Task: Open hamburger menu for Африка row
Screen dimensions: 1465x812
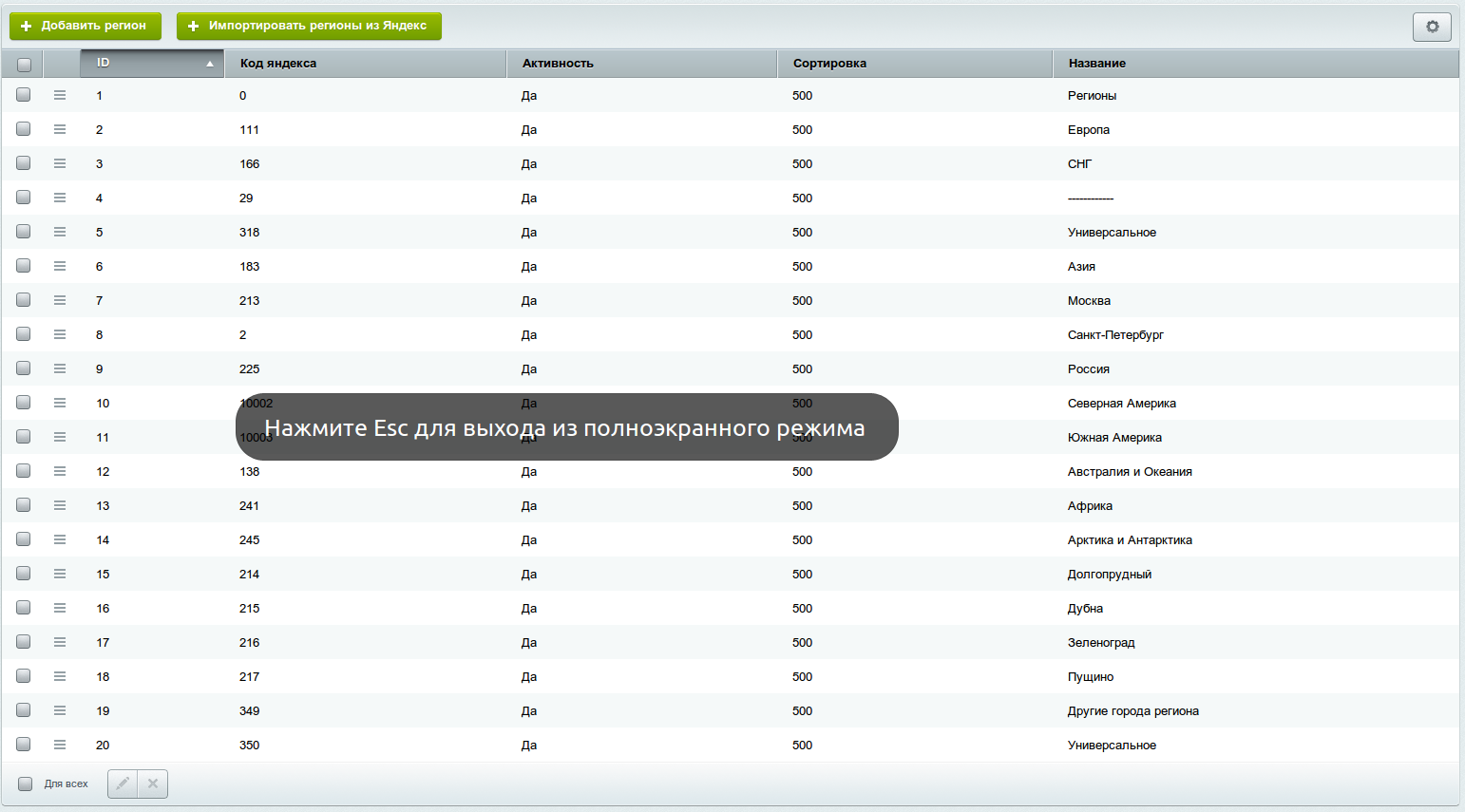Action: coord(60,505)
